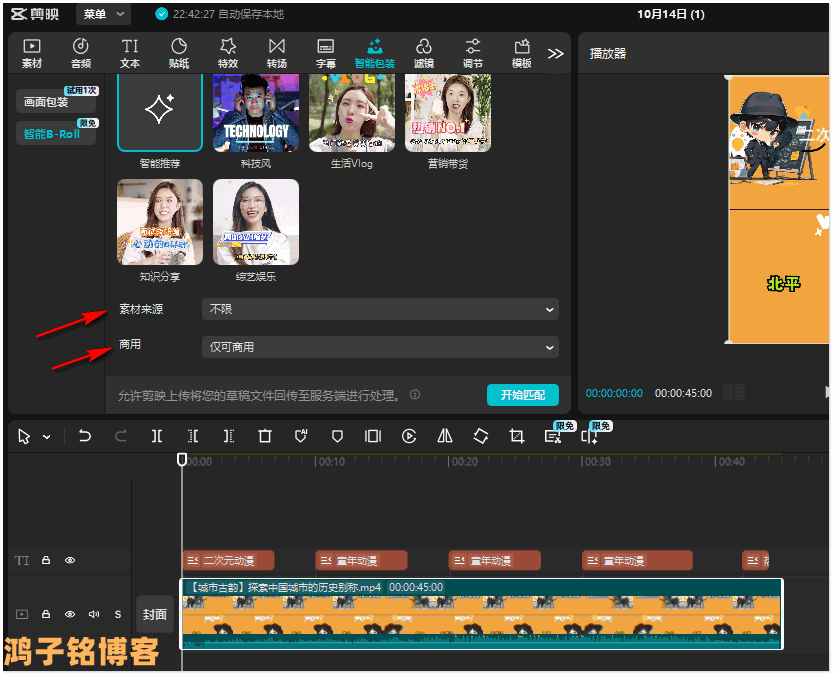Viewport: 833px width, 675px height.
Task: Select the 科技风 style thumbnail
Action: pyautogui.click(x=256, y=112)
